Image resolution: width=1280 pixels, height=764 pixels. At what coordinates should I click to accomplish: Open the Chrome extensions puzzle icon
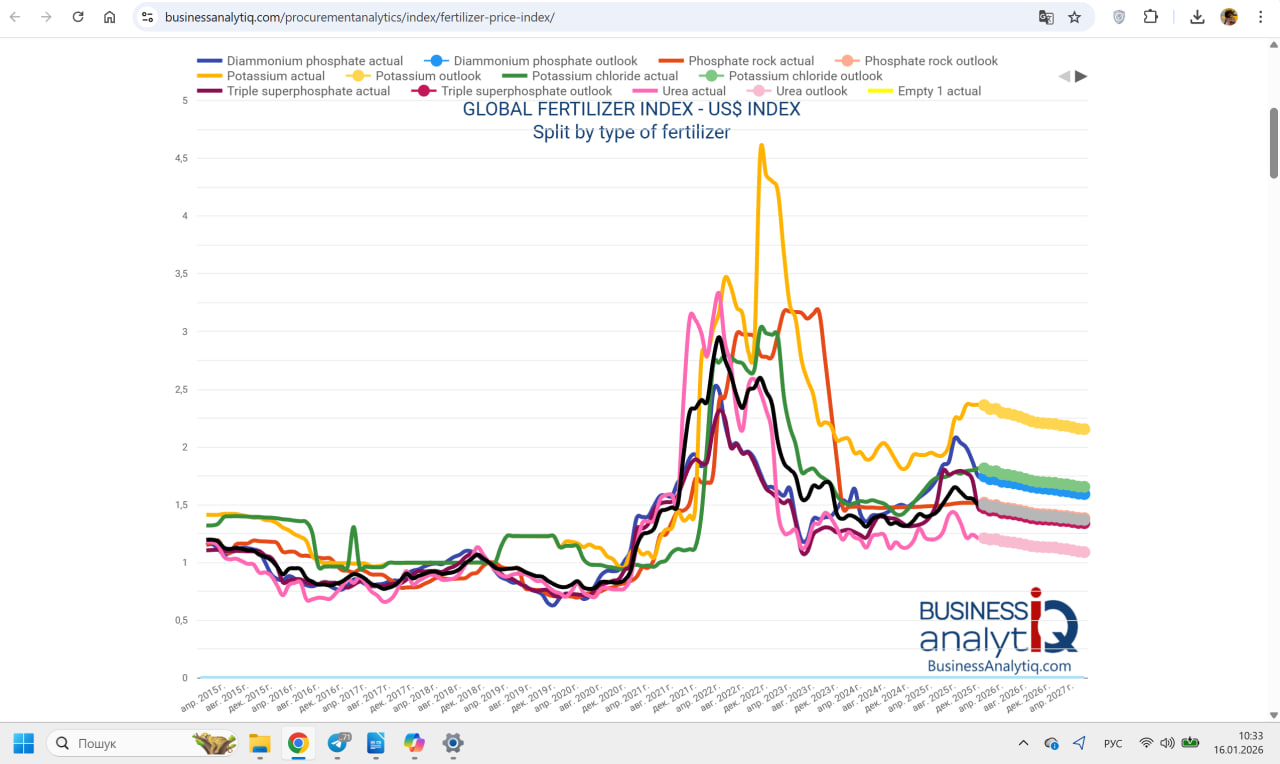tap(1151, 17)
